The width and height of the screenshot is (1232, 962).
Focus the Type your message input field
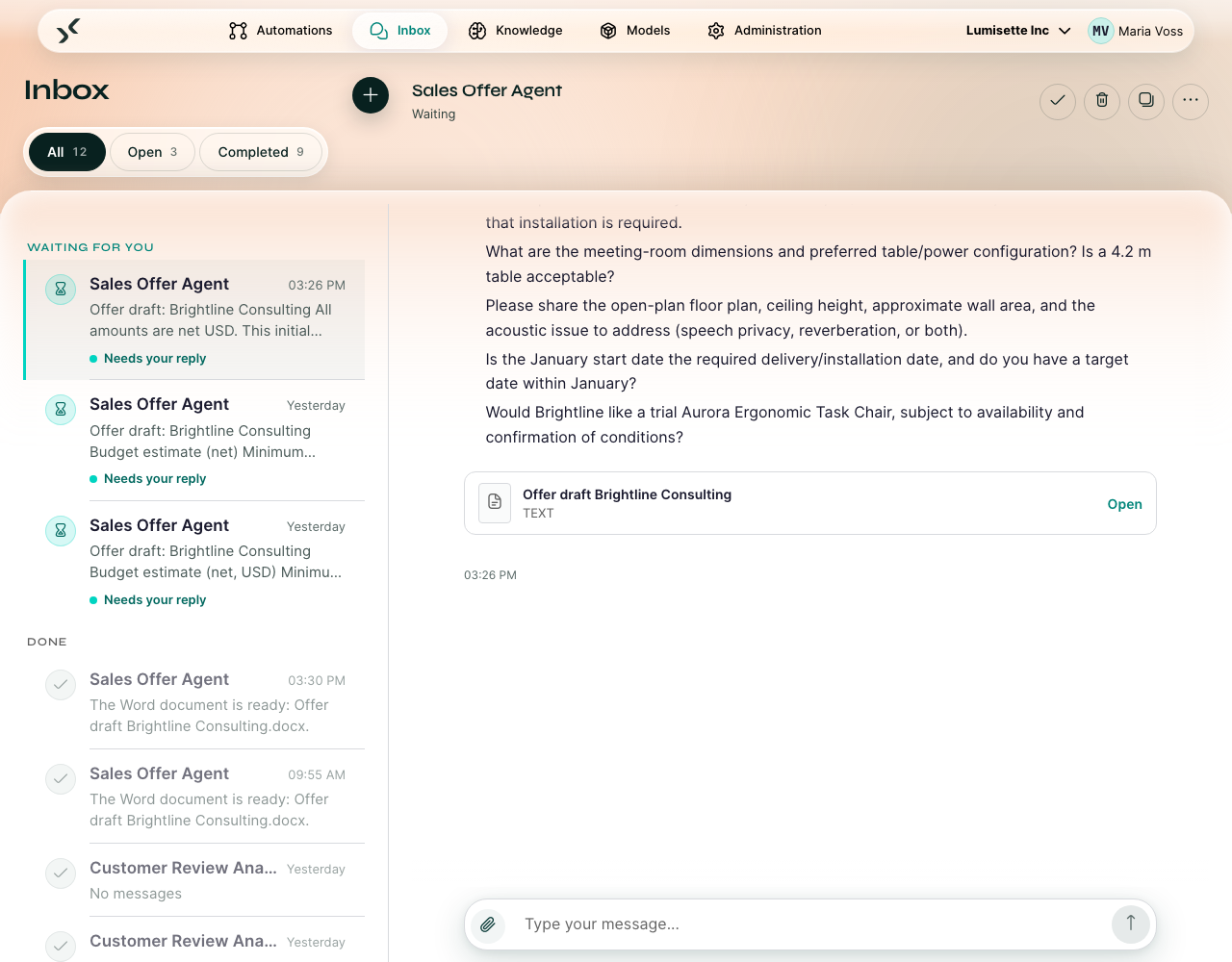808,924
